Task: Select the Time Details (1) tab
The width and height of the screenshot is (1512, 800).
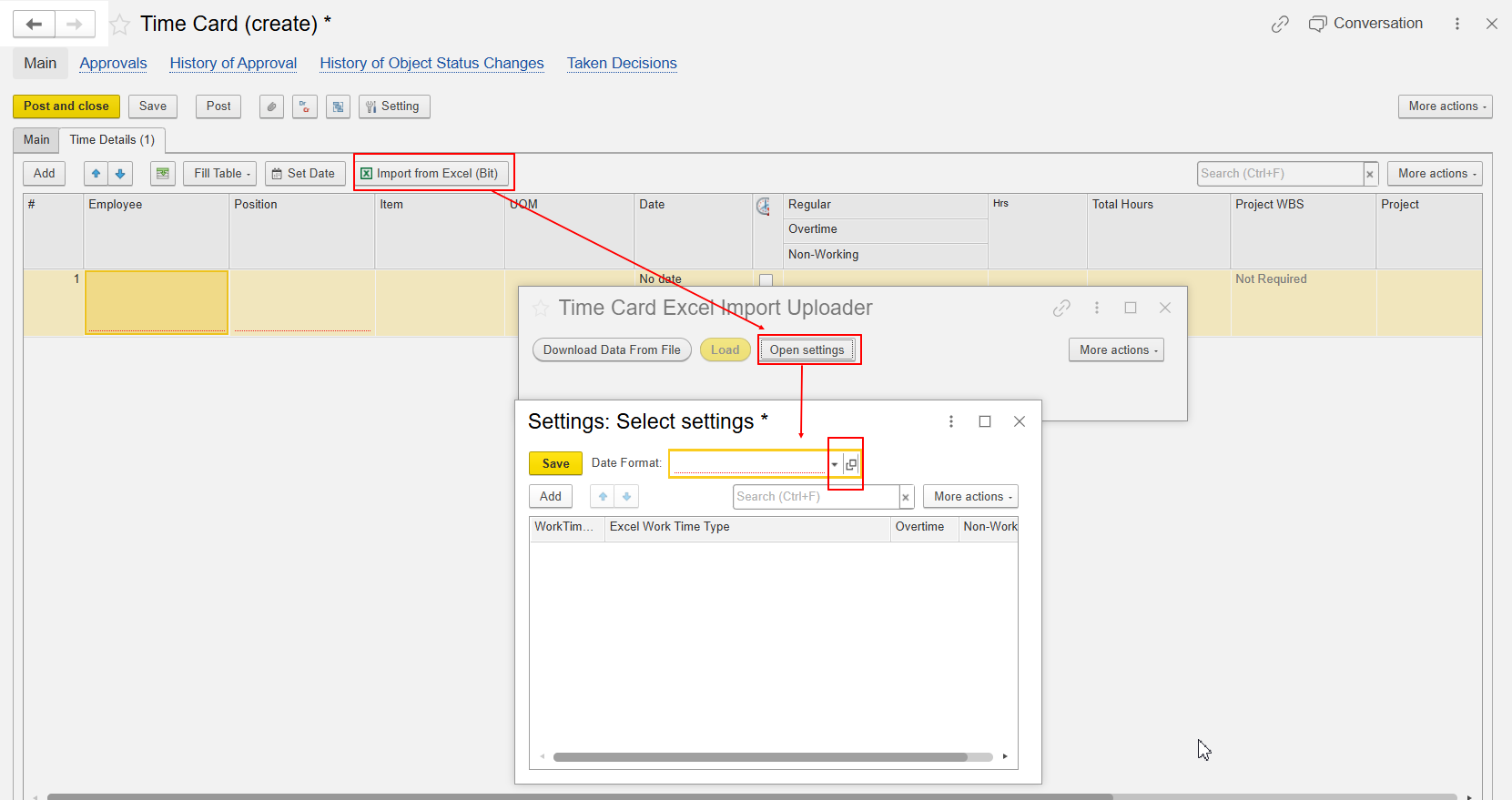Action: coord(112,140)
